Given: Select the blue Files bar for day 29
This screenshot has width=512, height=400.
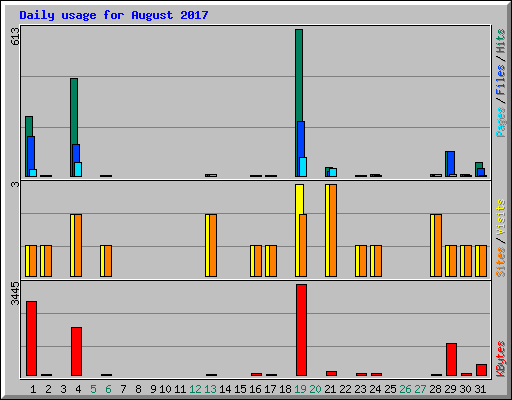Looking at the screenshot, I should (x=451, y=163).
